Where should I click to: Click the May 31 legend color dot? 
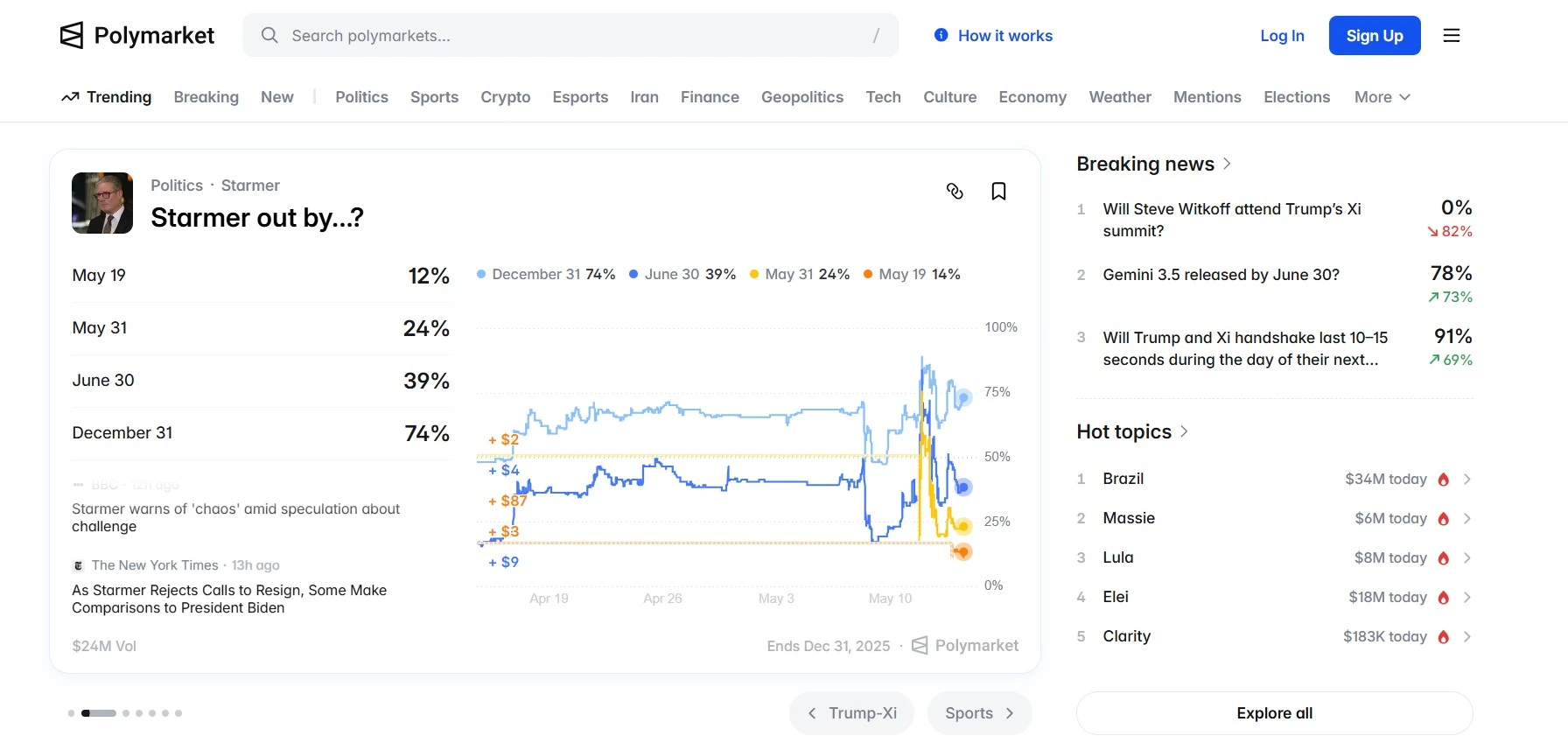click(754, 274)
